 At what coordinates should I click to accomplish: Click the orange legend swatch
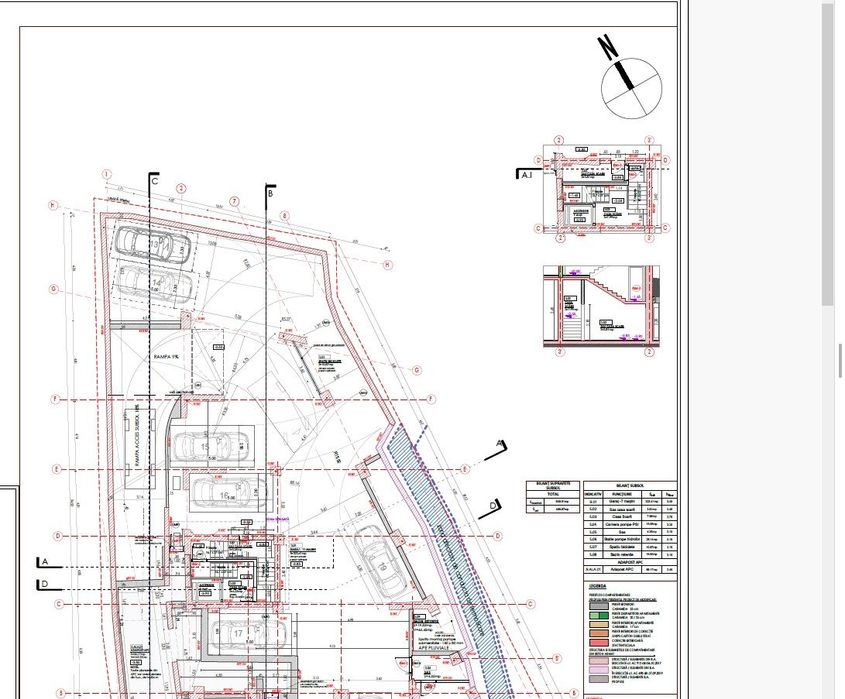(599, 634)
